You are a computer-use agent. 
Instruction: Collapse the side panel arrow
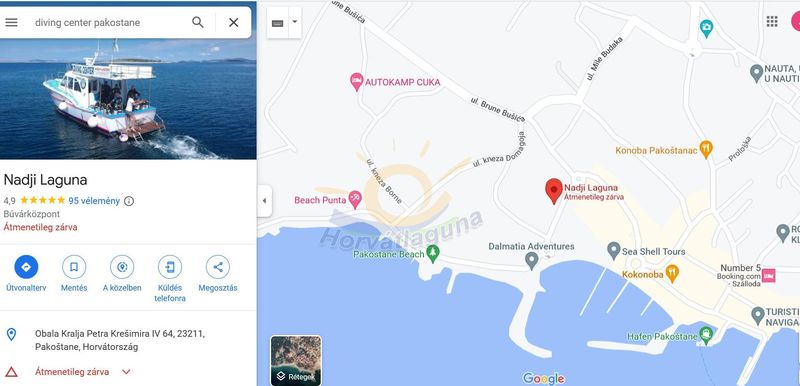[x=264, y=200]
